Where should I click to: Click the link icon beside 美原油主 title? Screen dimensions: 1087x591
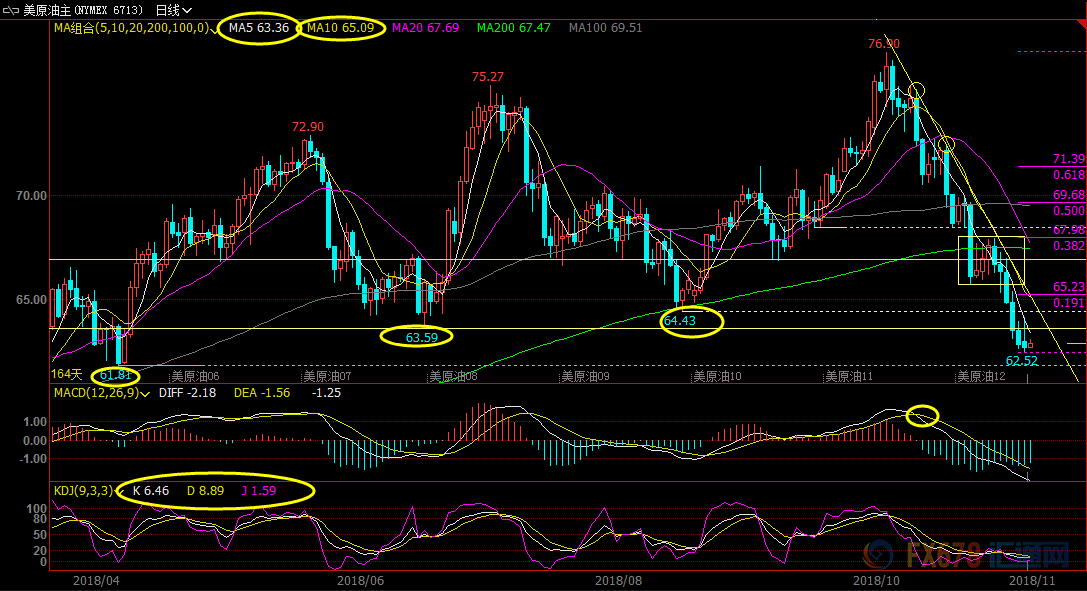(x=12, y=9)
